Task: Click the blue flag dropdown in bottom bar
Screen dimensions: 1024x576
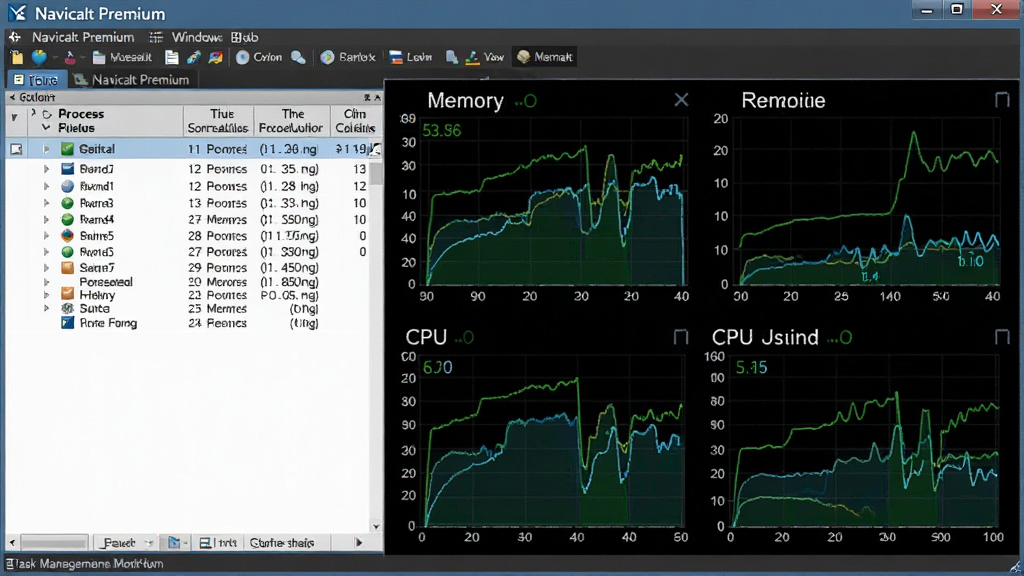Action: [177, 543]
